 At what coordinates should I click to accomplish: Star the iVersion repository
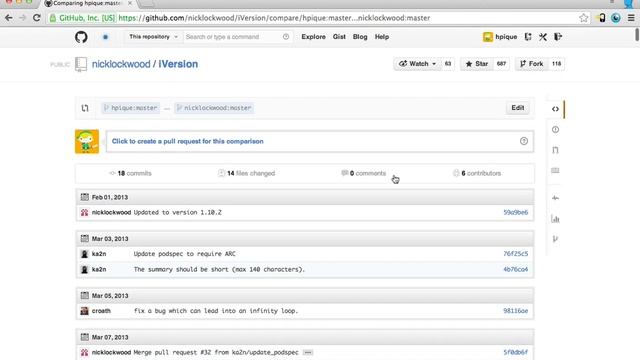pos(477,64)
